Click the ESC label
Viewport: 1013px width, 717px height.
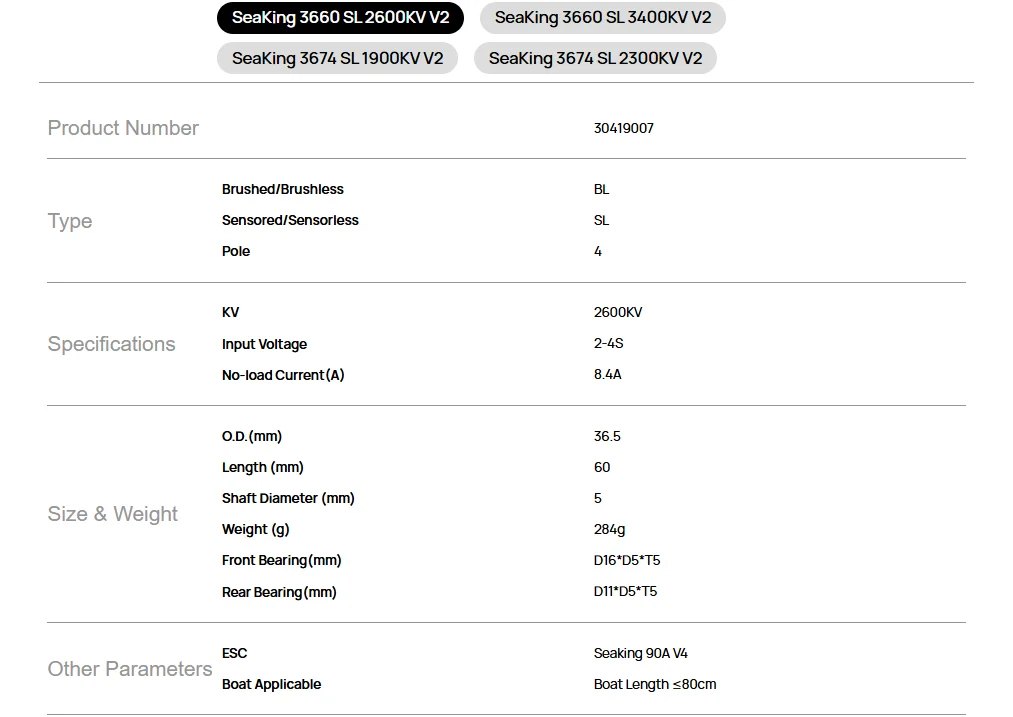click(x=235, y=653)
